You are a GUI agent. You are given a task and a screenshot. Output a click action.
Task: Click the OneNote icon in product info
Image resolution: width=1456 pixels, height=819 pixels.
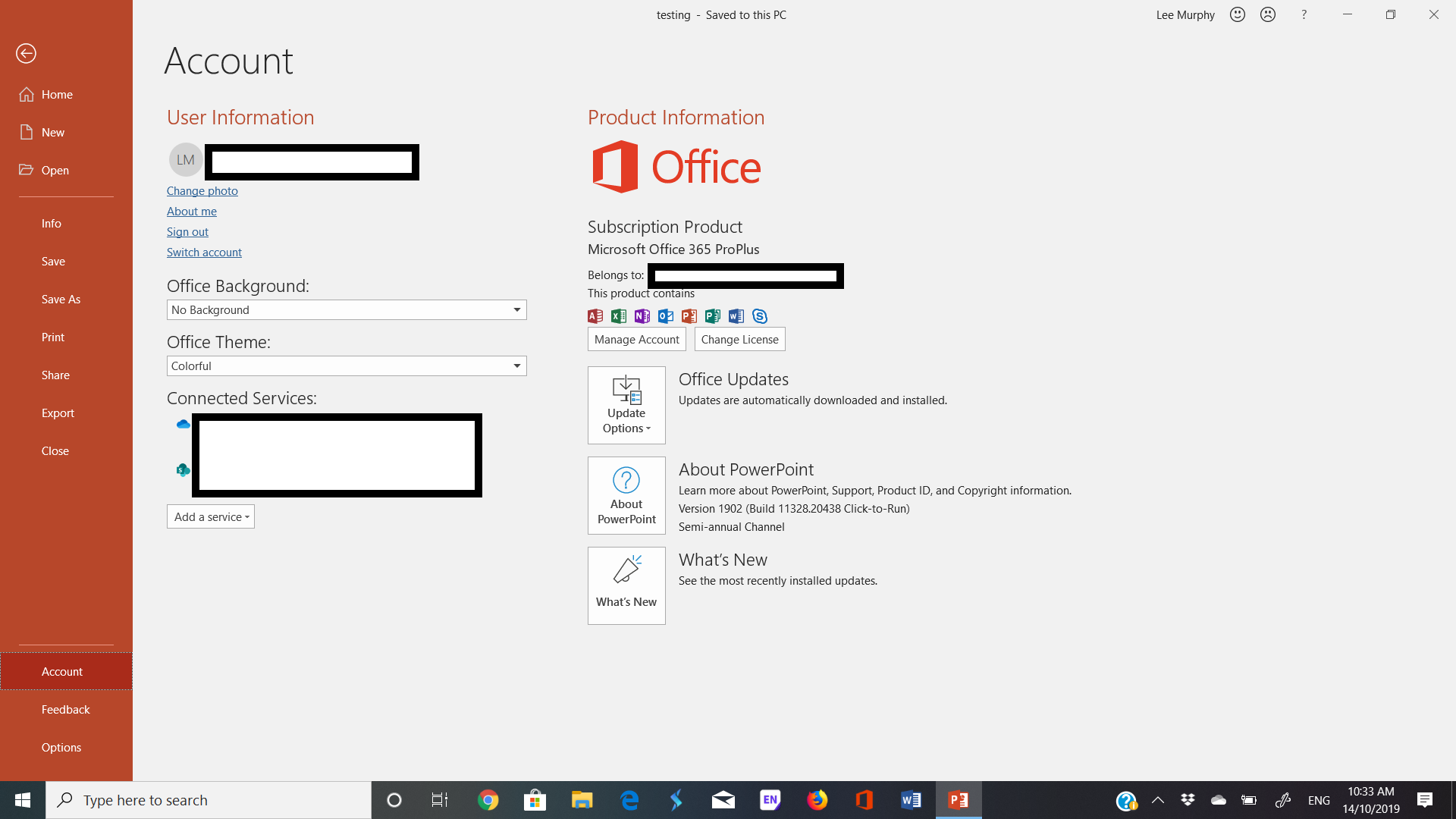pyautogui.click(x=641, y=315)
